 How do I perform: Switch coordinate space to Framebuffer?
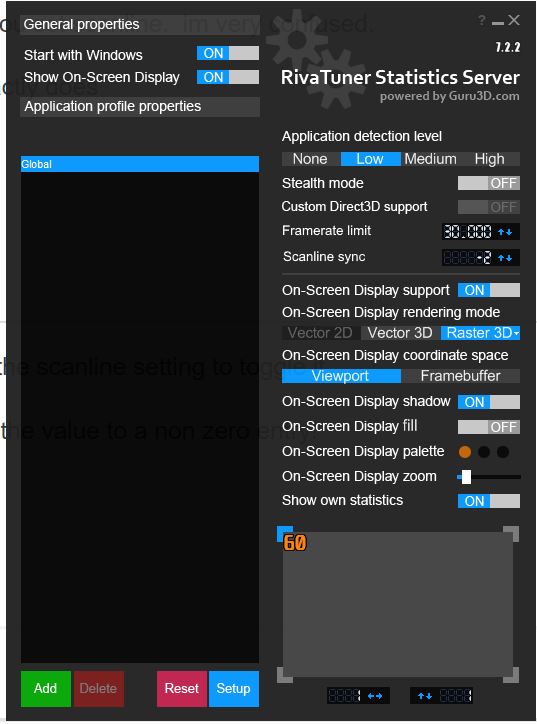pyautogui.click(x=460, y=376)
